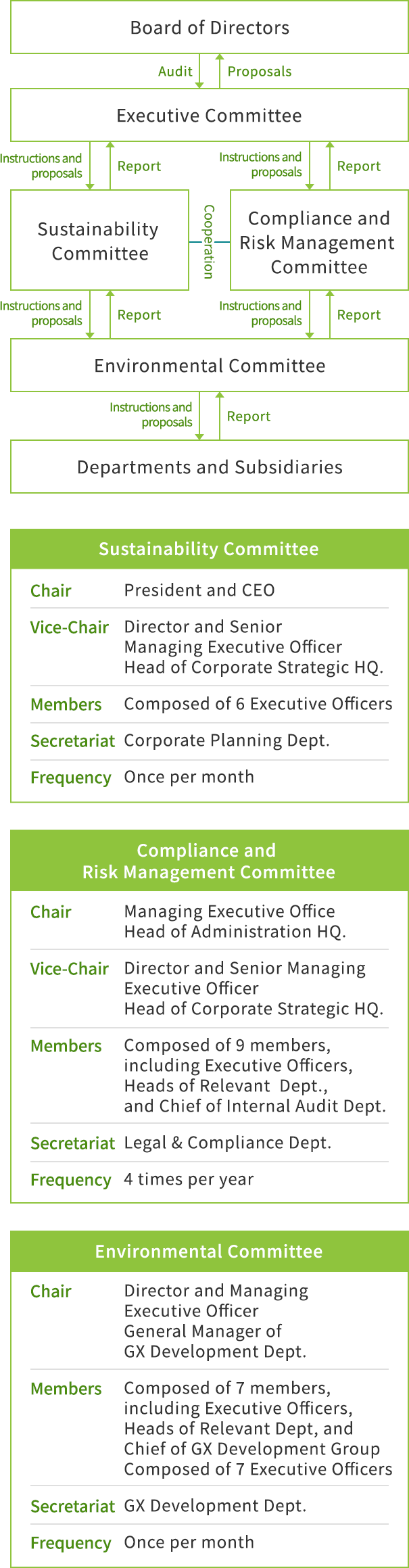Image resolution: width=409 pixels, height=1568 pixels.
Task: Click the GX Development Dept. secretariat entry
Action: point(215,1506)
